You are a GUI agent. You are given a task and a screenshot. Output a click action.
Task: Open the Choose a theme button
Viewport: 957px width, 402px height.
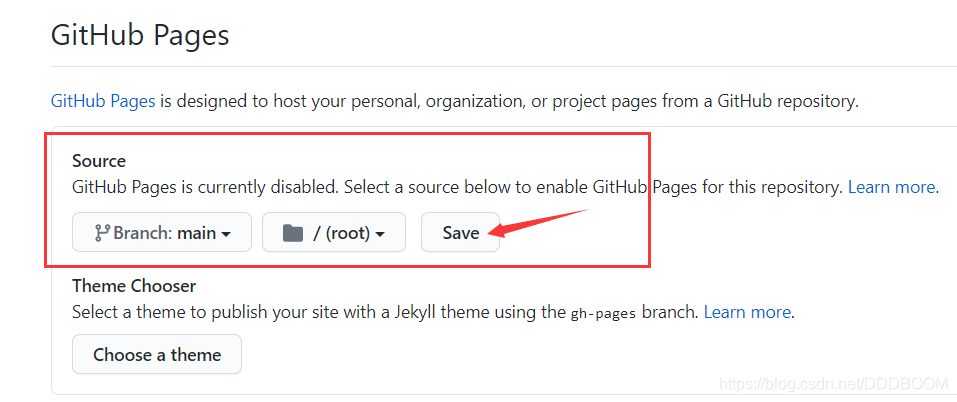tap(157, 354)
